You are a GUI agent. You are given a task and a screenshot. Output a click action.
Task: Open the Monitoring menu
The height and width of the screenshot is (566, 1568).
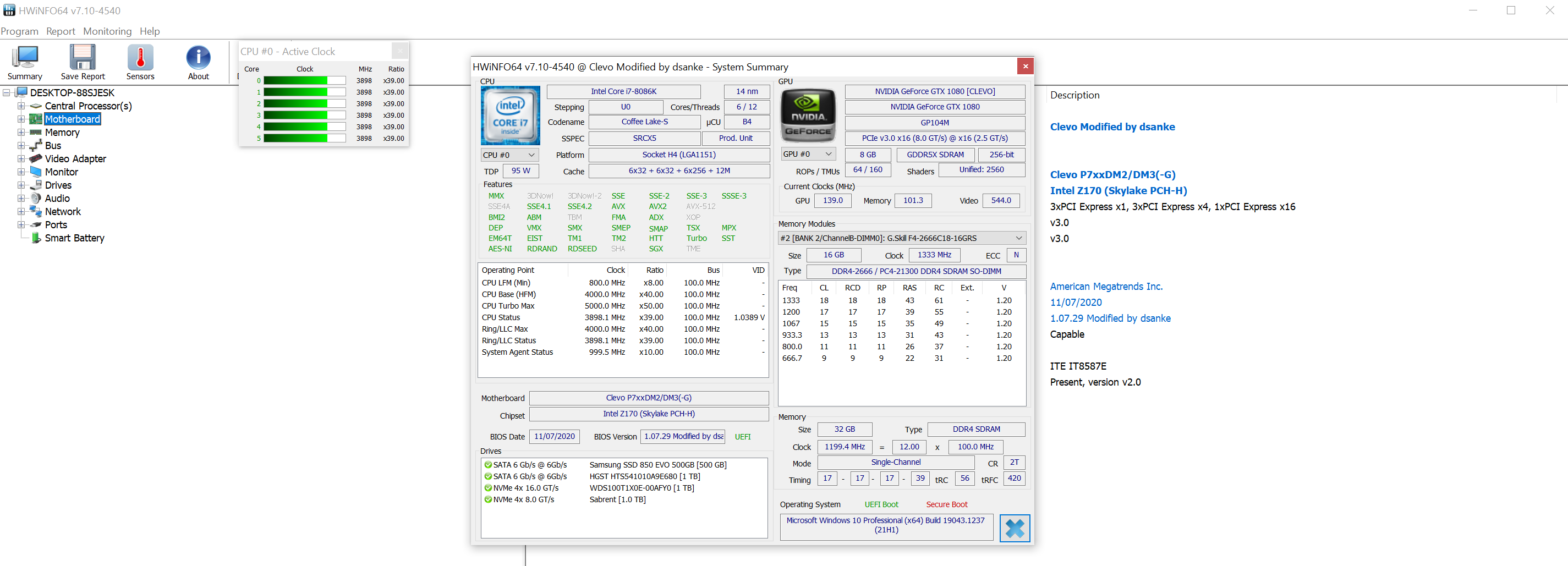(107, 31)
